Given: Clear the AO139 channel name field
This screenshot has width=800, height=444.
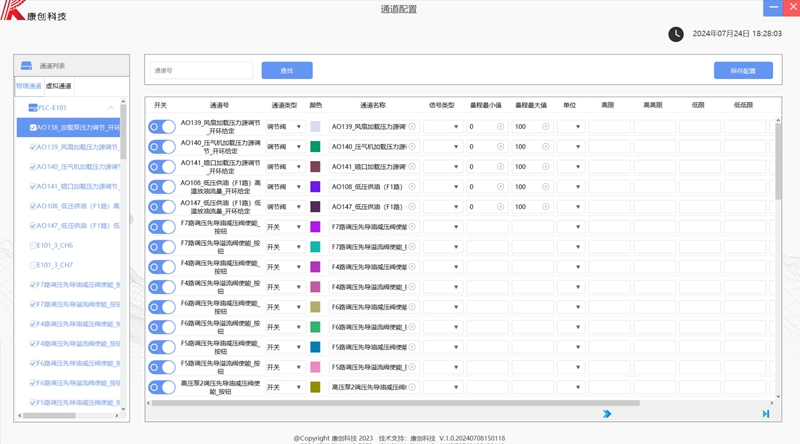Looking at the screenshot, I should [412, 127].
